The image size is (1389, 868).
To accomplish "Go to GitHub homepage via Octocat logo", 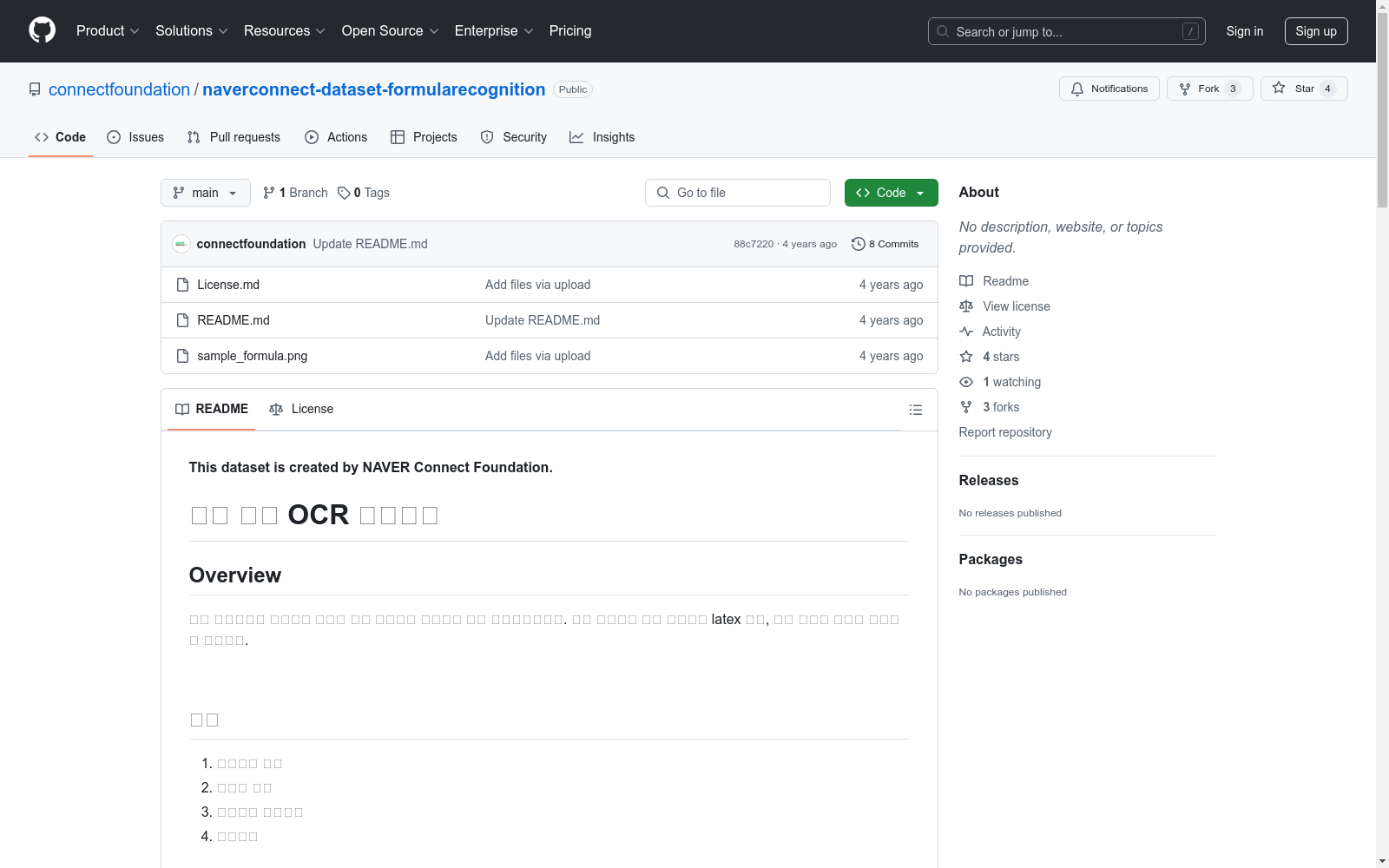I will (42, 30).
